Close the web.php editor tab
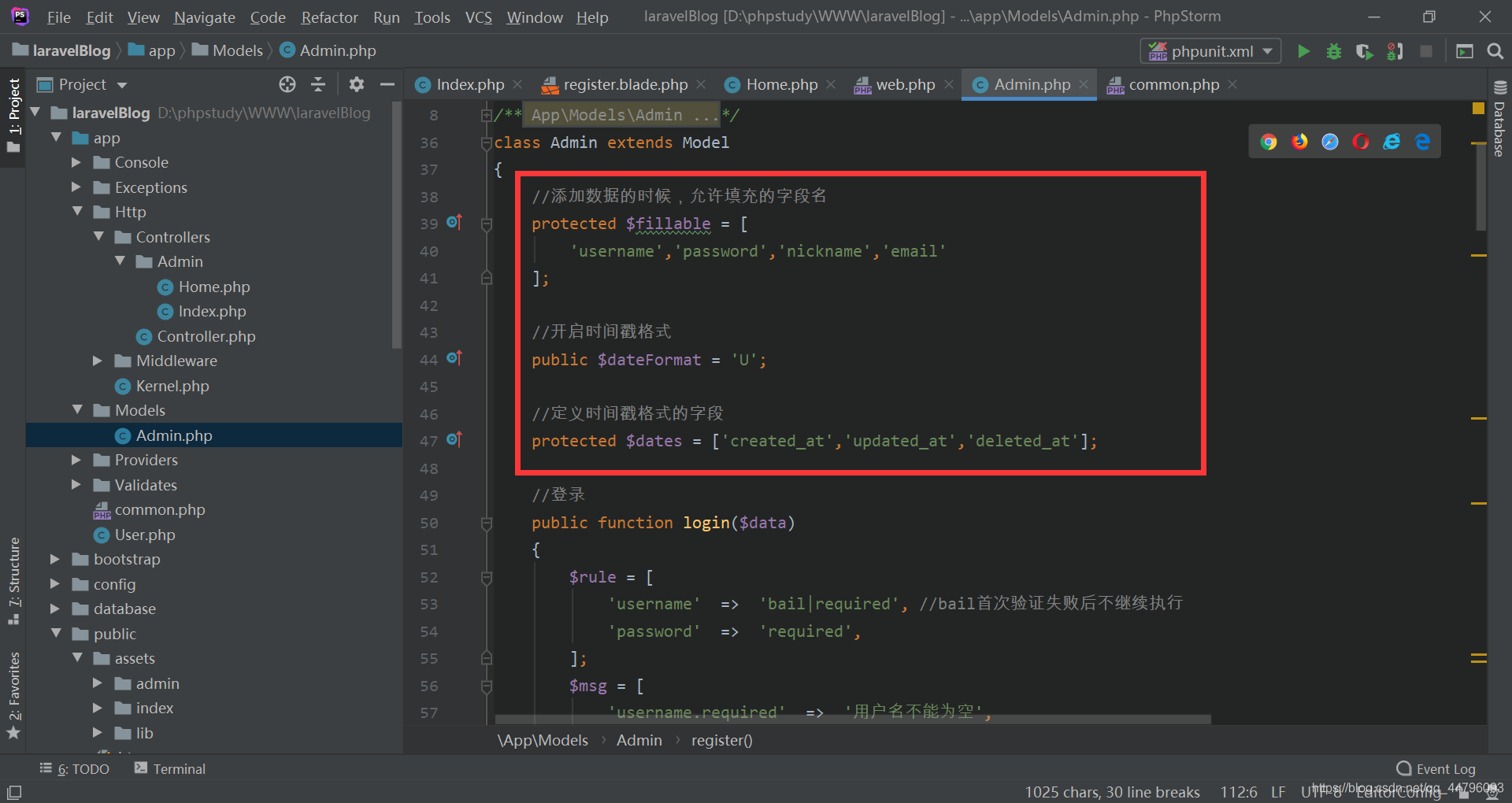 click(x=948, y=84)
